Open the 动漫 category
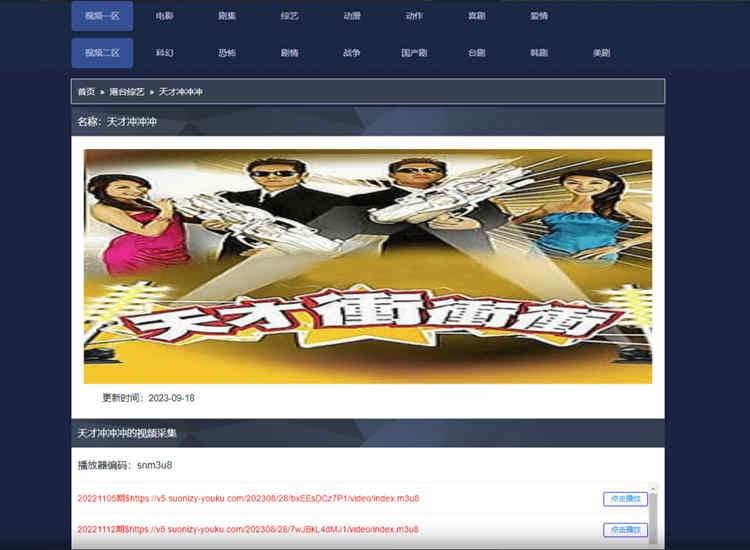 click(352, 16)
